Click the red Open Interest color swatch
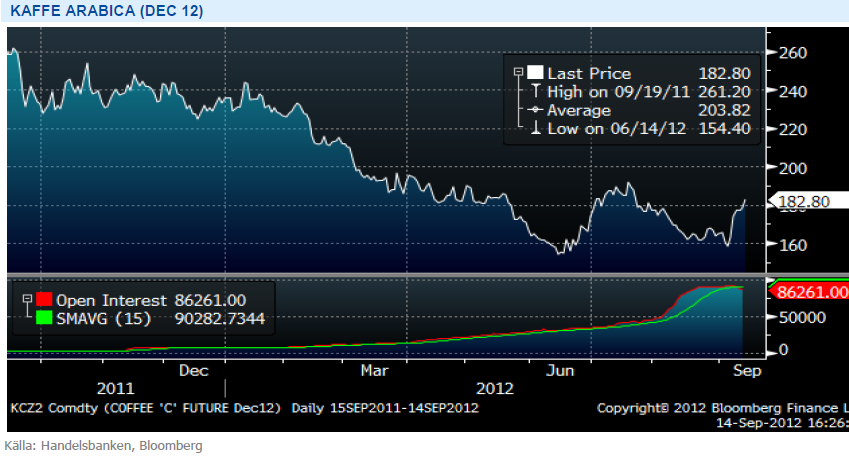This screenshot has width=849, height=459. coord(43,299)
